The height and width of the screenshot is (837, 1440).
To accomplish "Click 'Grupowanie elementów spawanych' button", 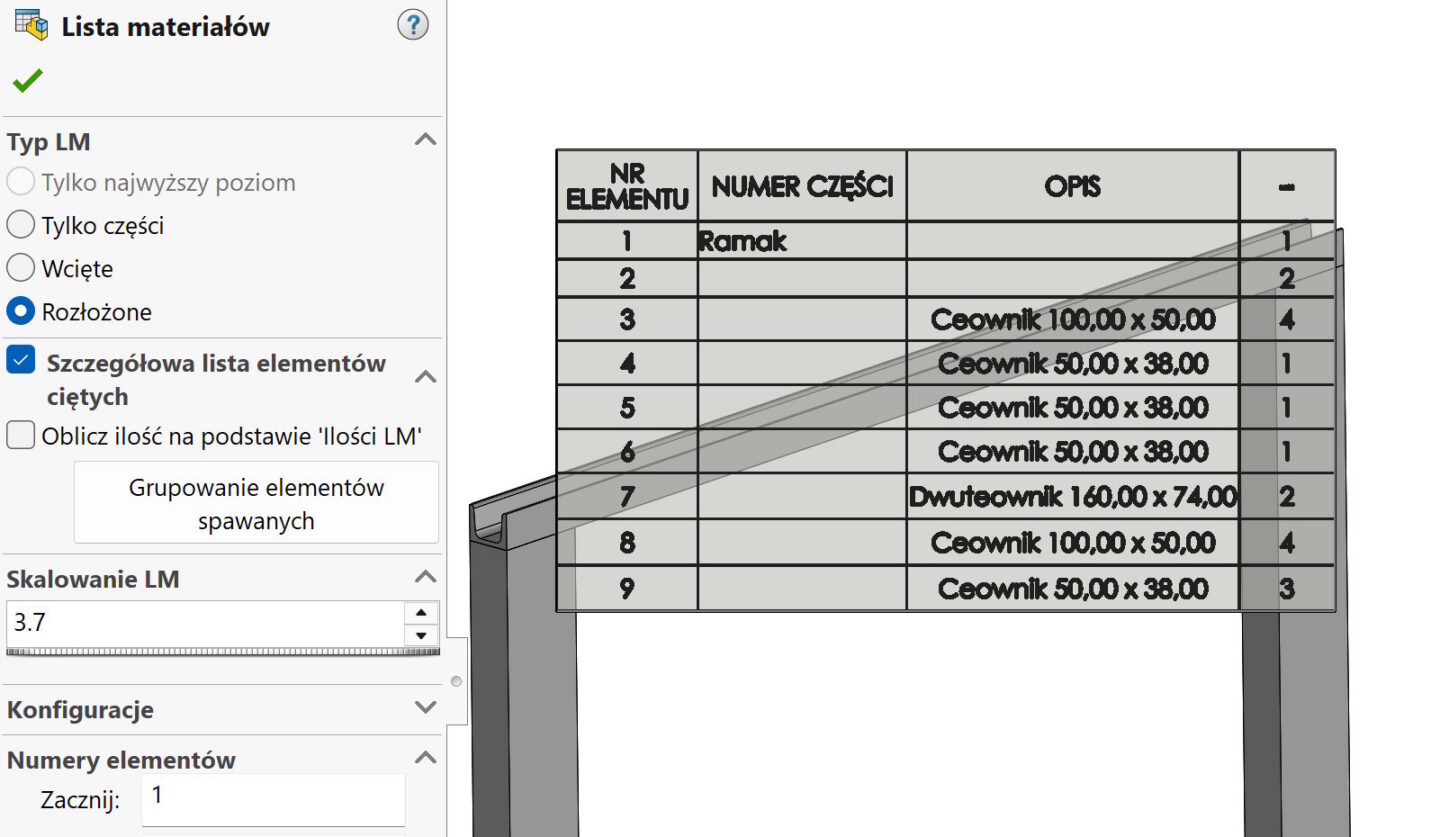I will 256,504.
